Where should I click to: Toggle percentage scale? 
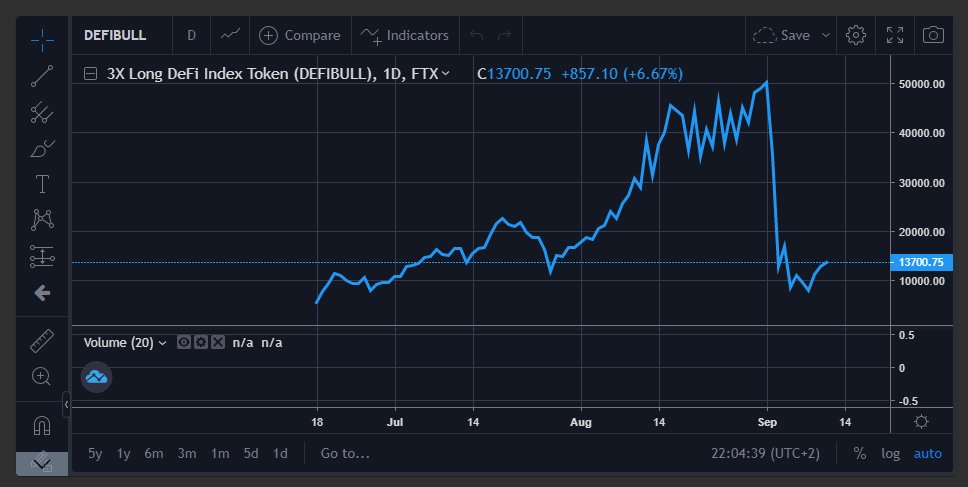click(859, 454)
